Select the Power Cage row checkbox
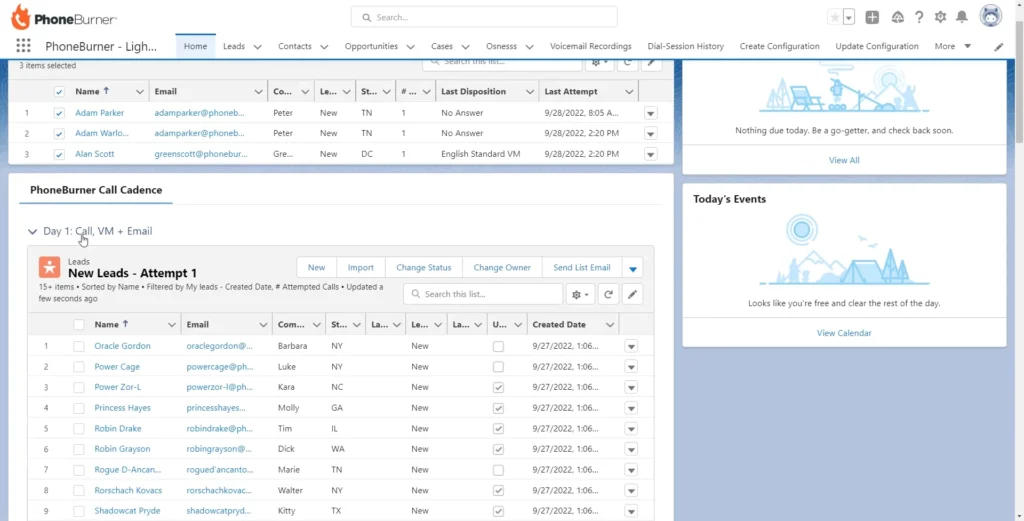The height and width of the screenshot is (521, 1024). (79, 367)
